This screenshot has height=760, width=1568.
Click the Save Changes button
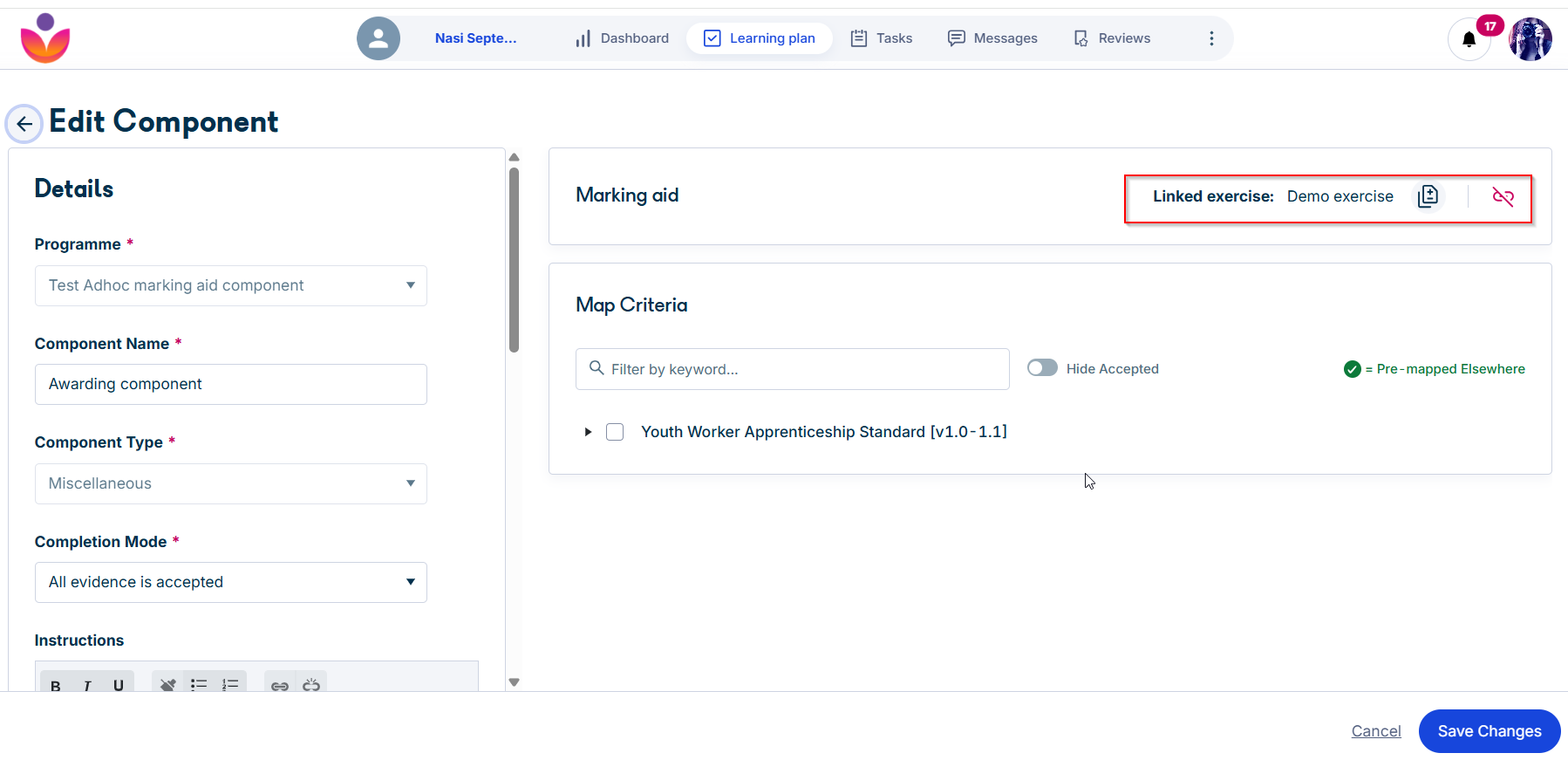(x=1490, y=731)
